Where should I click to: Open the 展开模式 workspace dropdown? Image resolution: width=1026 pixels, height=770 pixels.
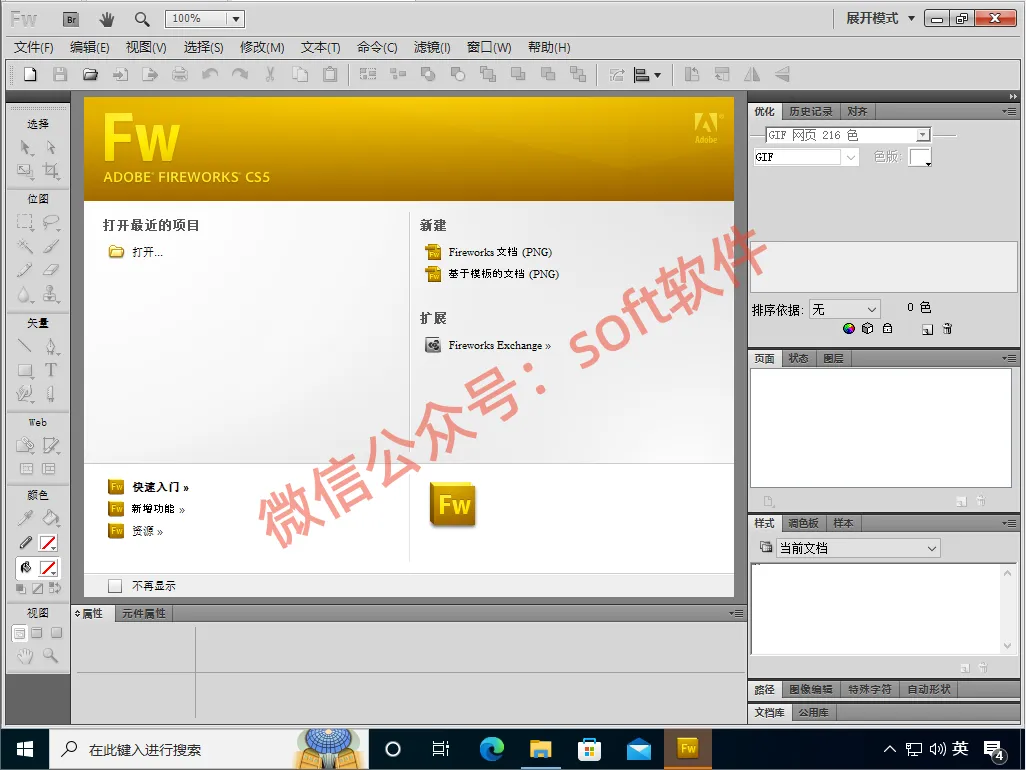(880, 18)
